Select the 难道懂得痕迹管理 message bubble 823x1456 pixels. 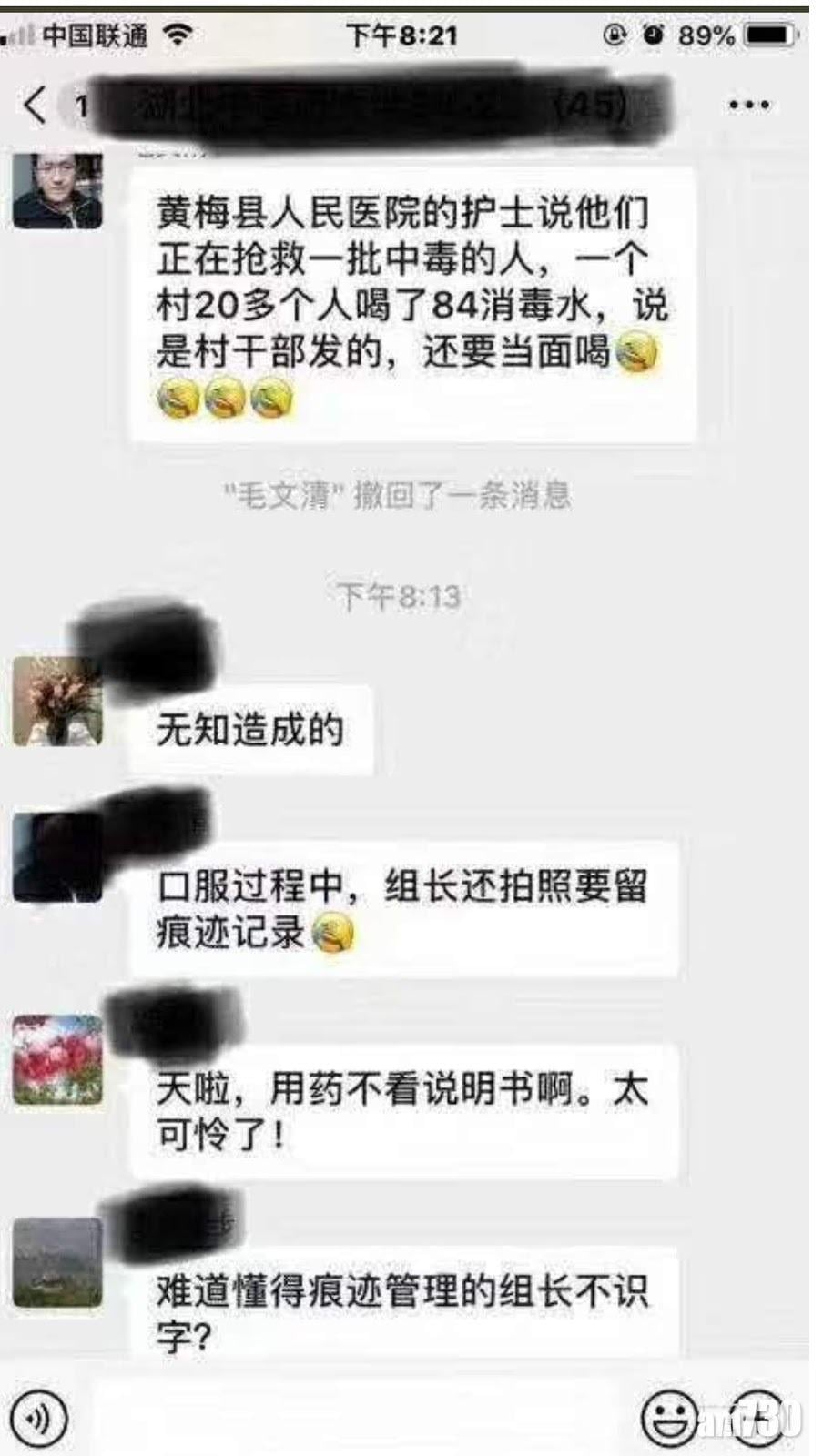click(x=404, y=1303)
